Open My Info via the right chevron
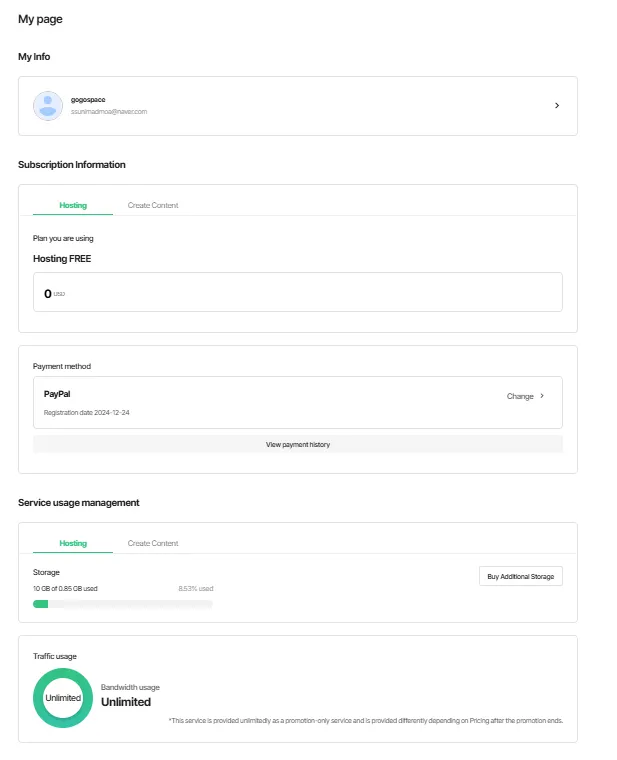This screenshot has width=617, height=760. point(557,106)
